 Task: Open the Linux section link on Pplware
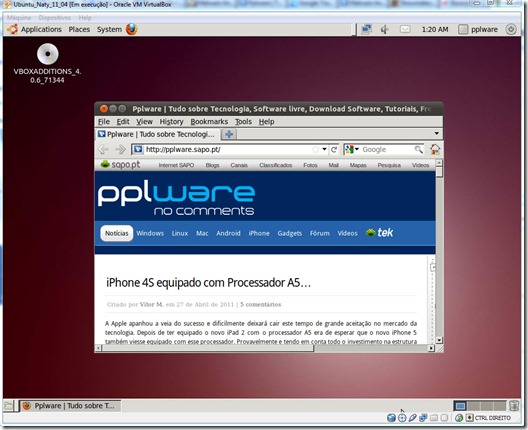coord(180,233)
